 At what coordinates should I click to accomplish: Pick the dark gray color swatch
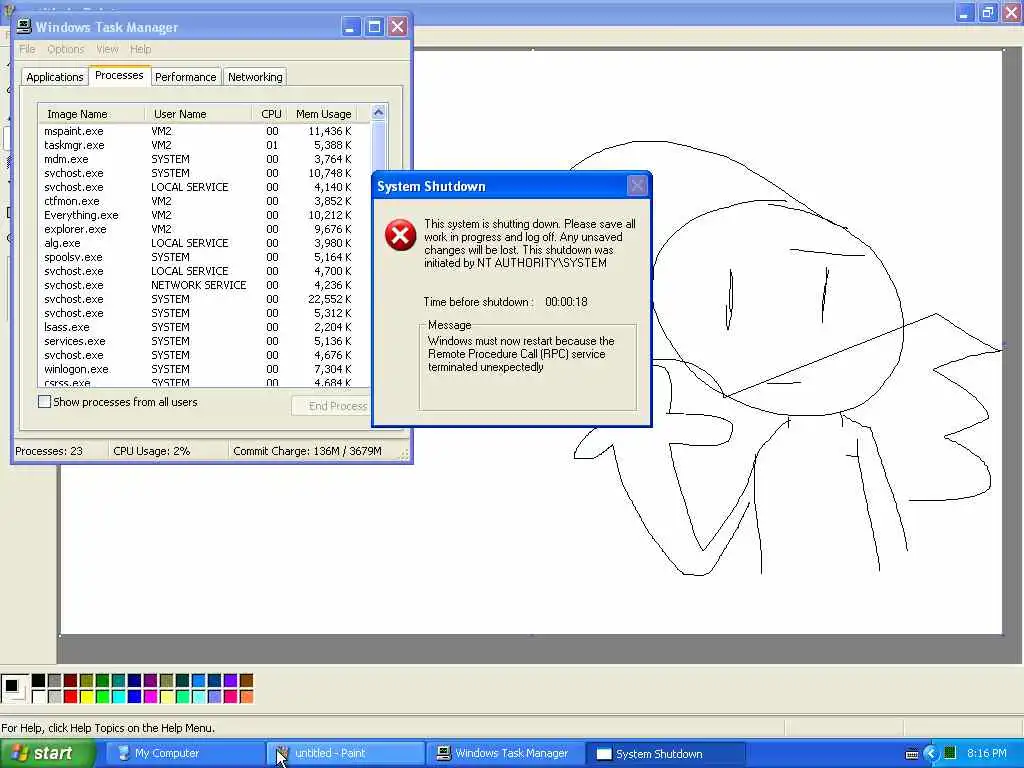[54, 681]
